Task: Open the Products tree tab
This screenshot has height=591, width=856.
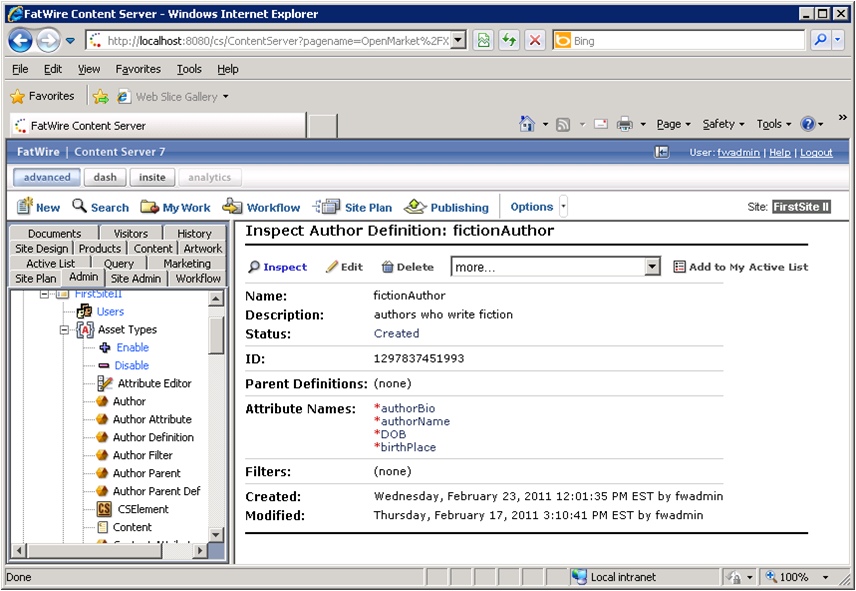Action: point(100,248)
